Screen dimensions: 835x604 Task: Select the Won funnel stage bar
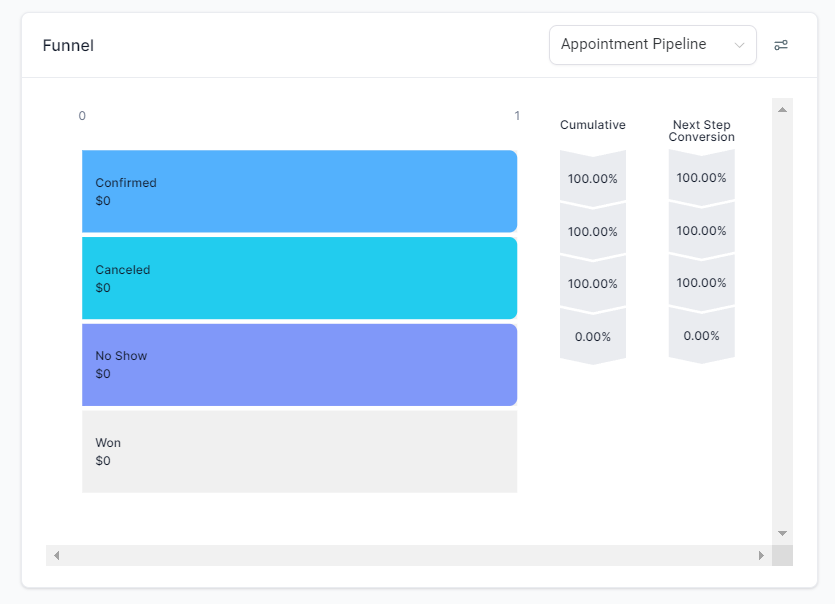point(299,452)
